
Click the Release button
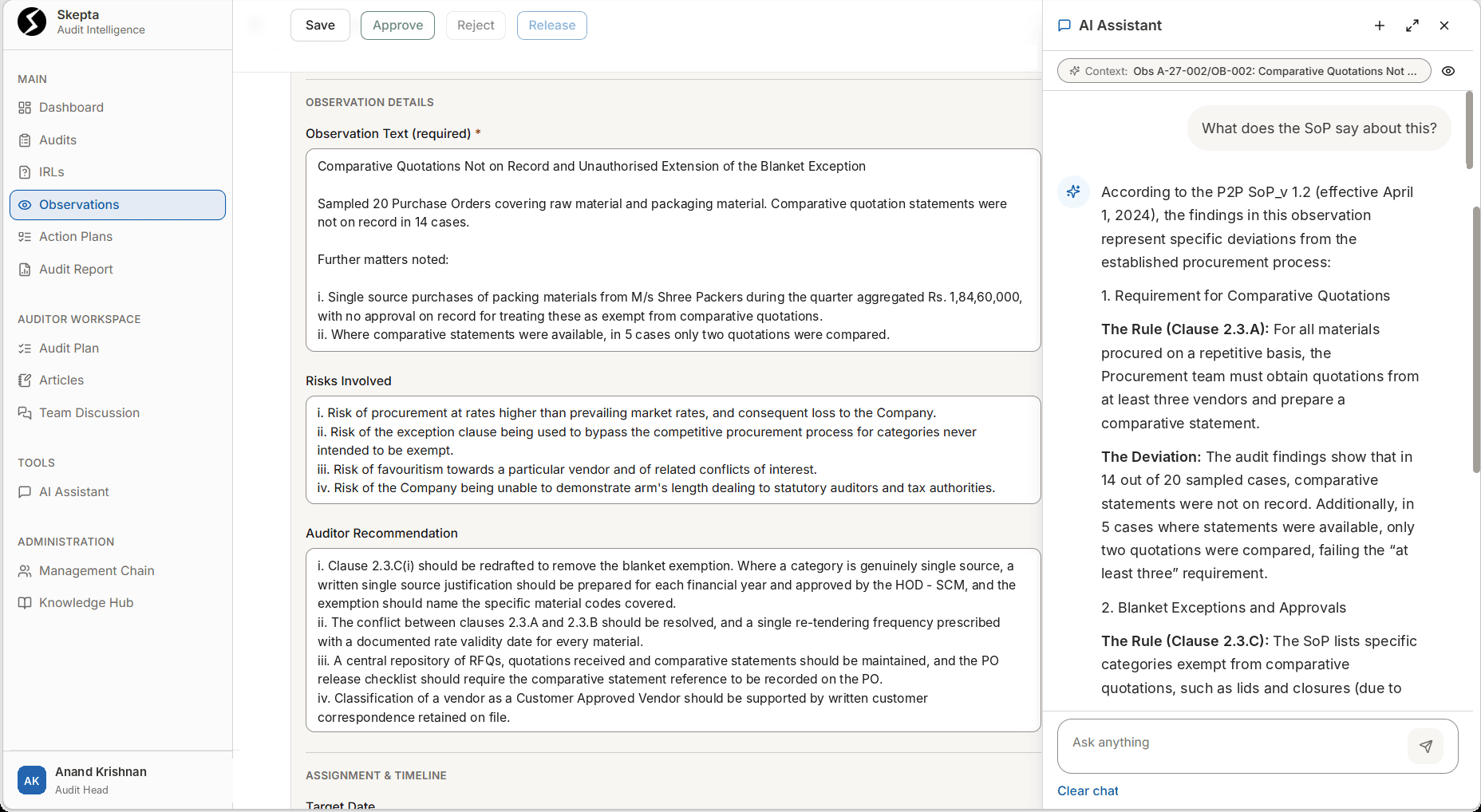(552, 26)
